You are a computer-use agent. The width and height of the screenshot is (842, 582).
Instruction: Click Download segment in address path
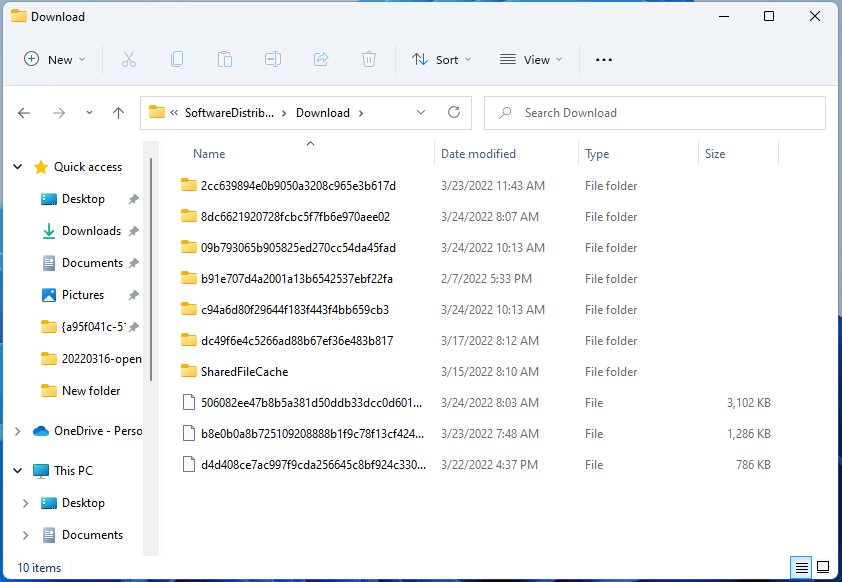[x=323, y=113]
